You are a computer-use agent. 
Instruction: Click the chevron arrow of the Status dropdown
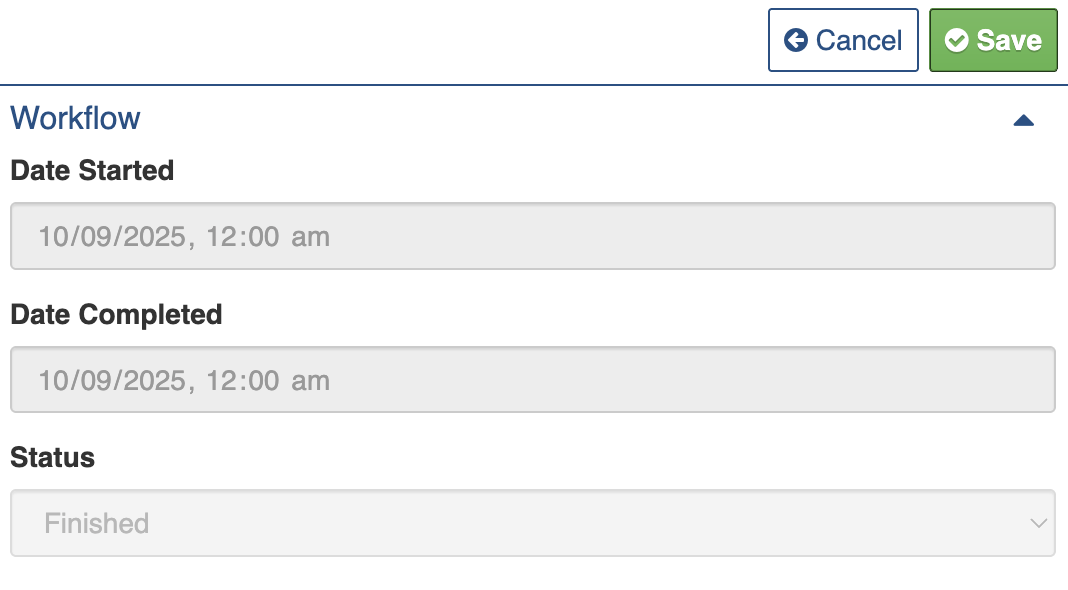pos(1039,523)
